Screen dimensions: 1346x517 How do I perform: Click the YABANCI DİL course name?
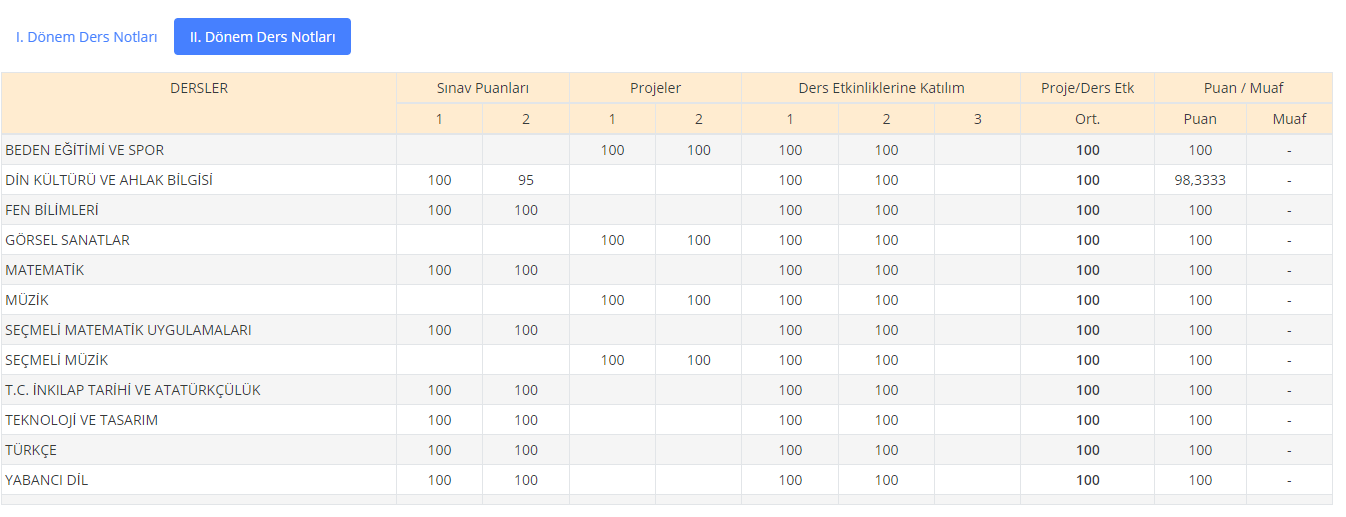tap(46, 480)
